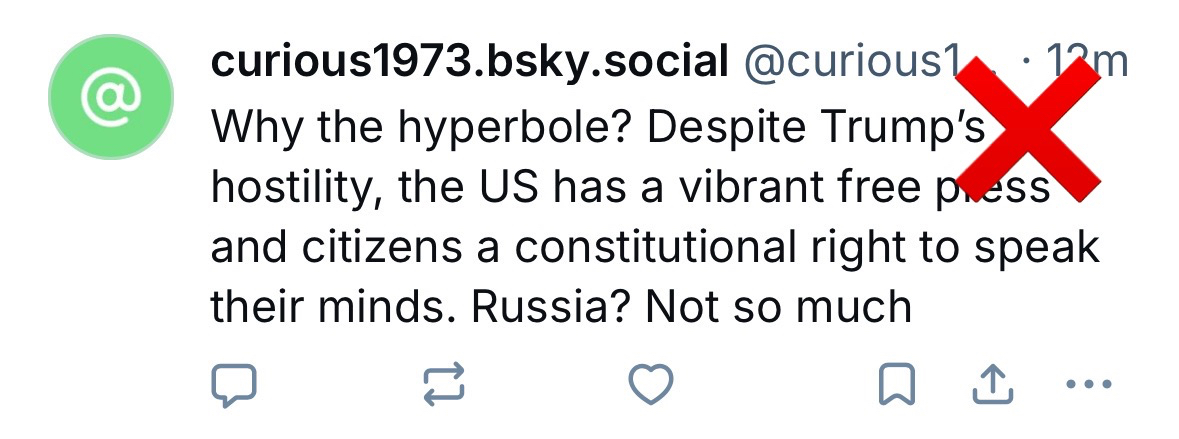This screenshot has width=1179, height=439.
Task: Tap the share upload arrow icon
Action: tap(993, 384)
